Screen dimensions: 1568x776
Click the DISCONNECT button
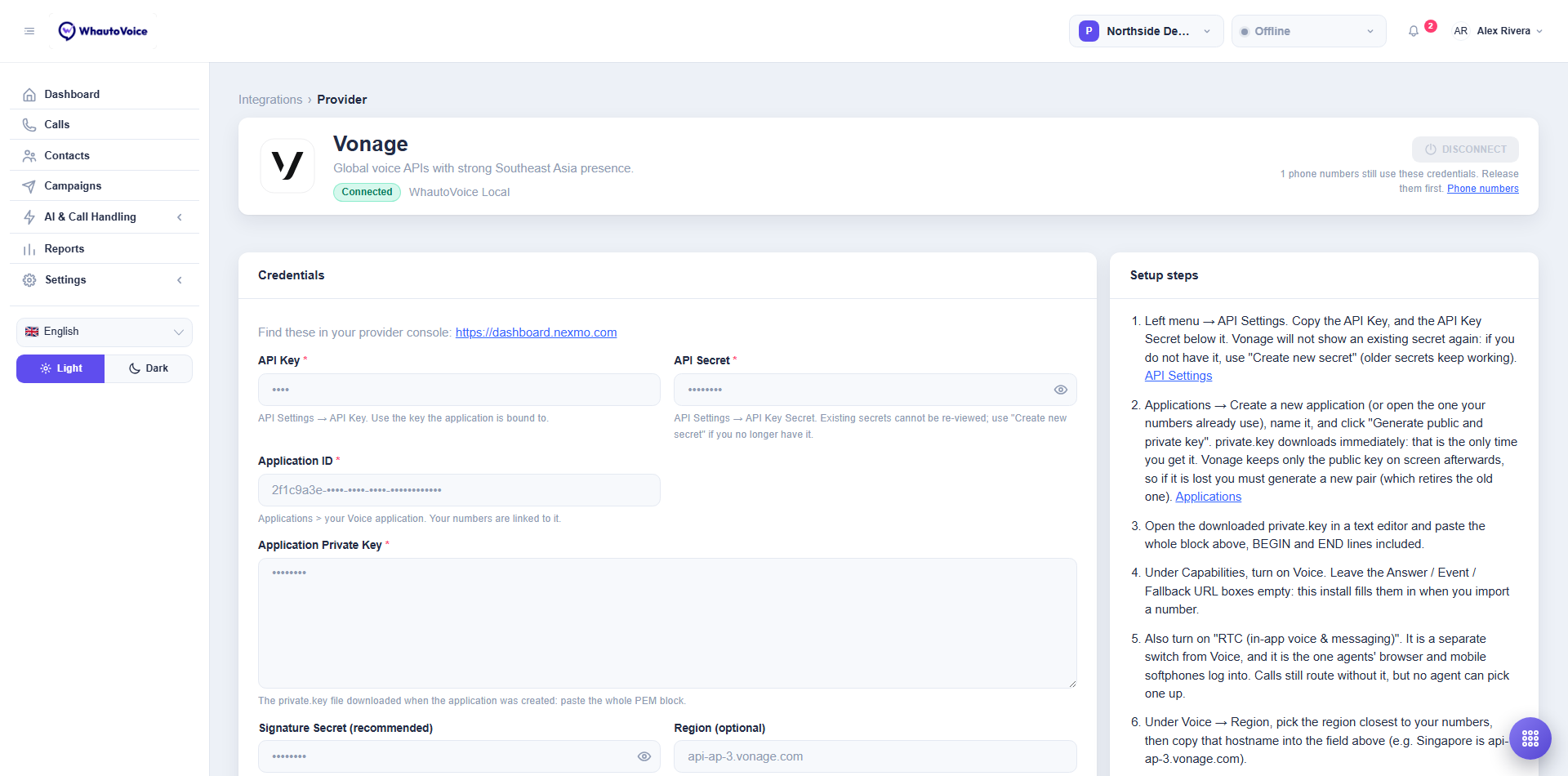(x=1465, y=149)
